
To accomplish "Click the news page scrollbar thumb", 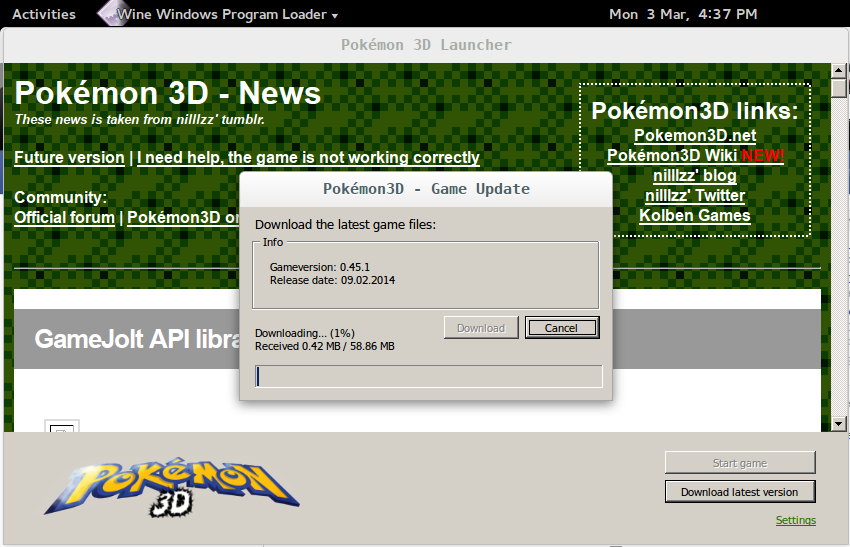I will point(839,88).
